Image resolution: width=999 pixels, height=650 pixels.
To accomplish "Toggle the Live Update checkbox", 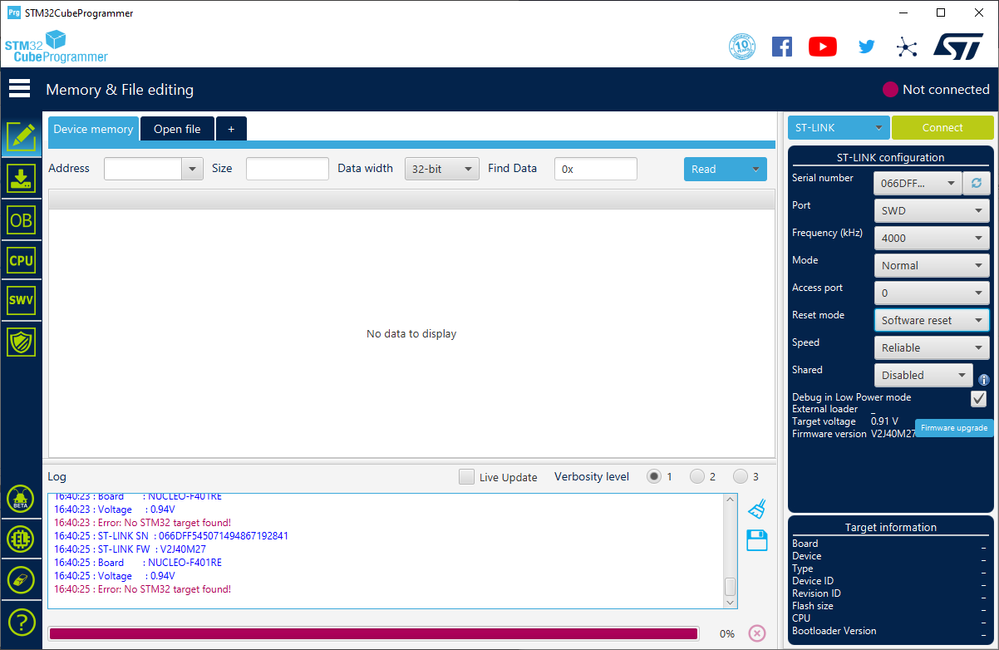I will pos(466,477).
